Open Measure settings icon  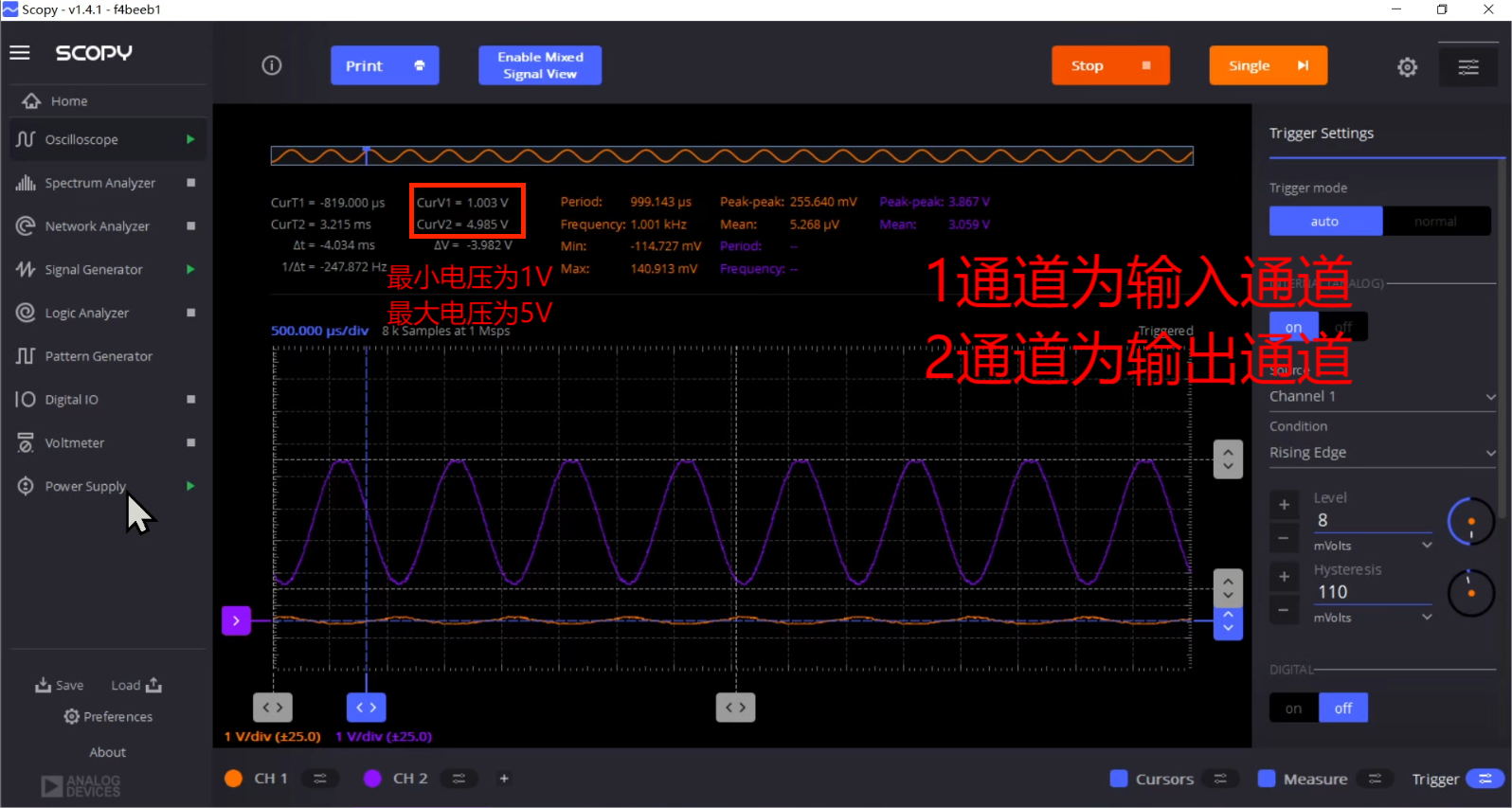1375,779
